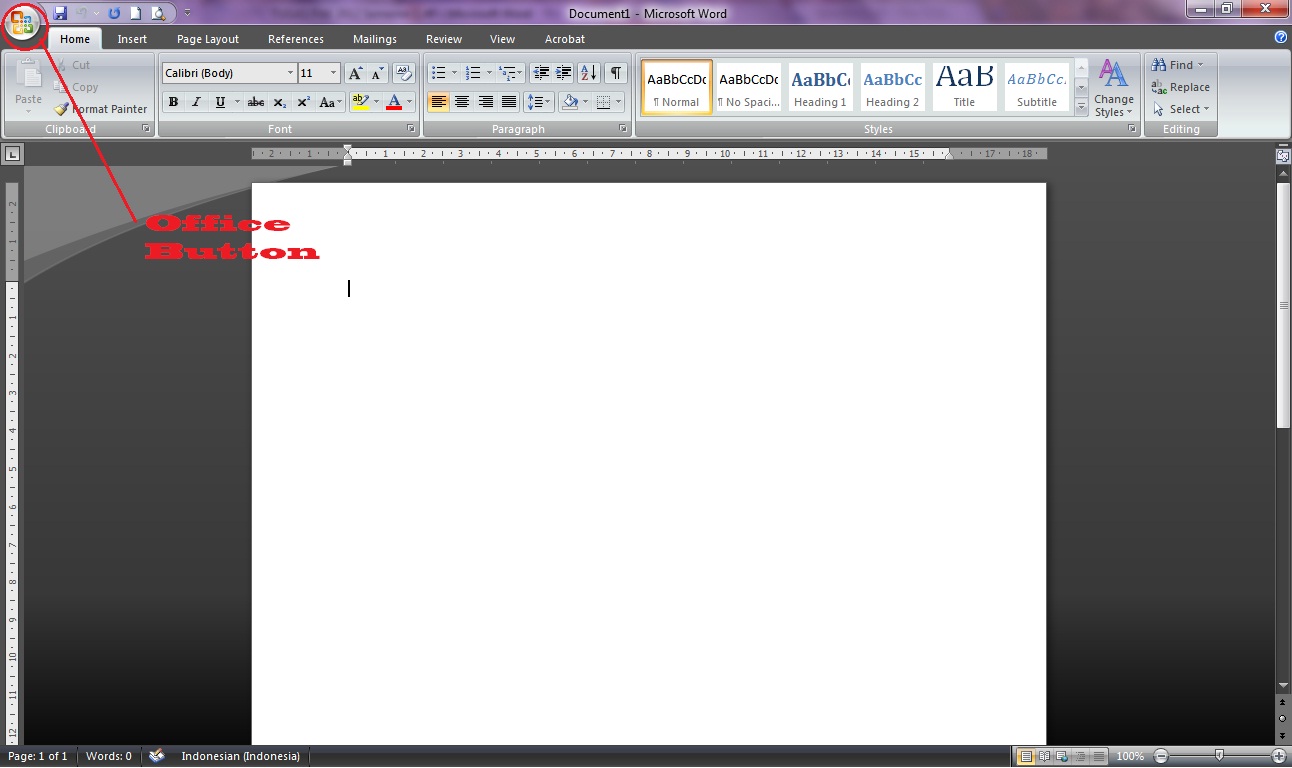Switch to Print Layout view
The width and height of the screenshot is (1292, 768).
click(x=1025, y=756)
